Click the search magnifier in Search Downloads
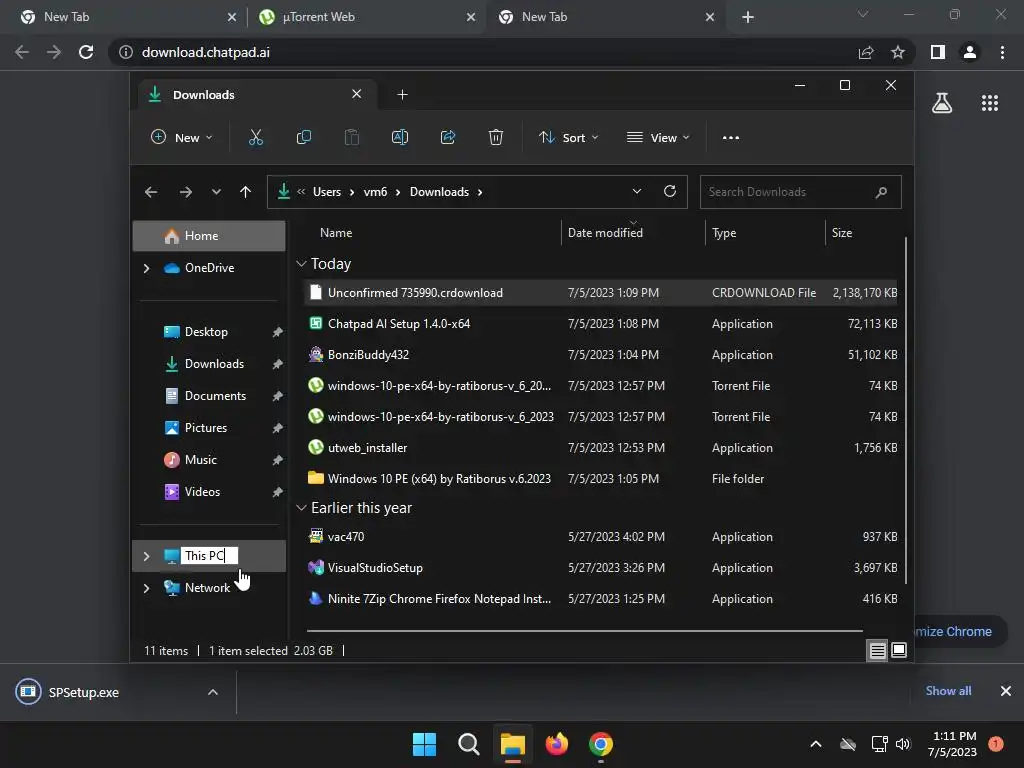Screen dimensions: 1024x768 (881, 192)
